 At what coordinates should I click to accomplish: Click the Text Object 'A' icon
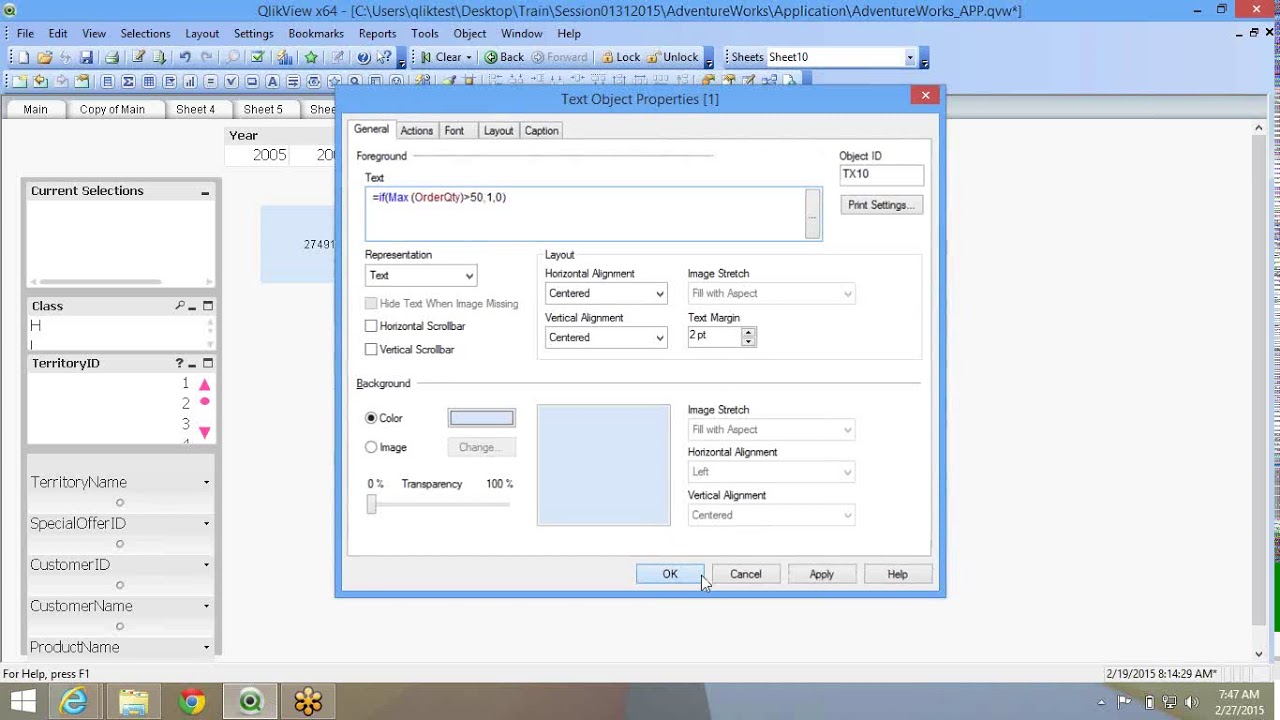pos(272,81)
